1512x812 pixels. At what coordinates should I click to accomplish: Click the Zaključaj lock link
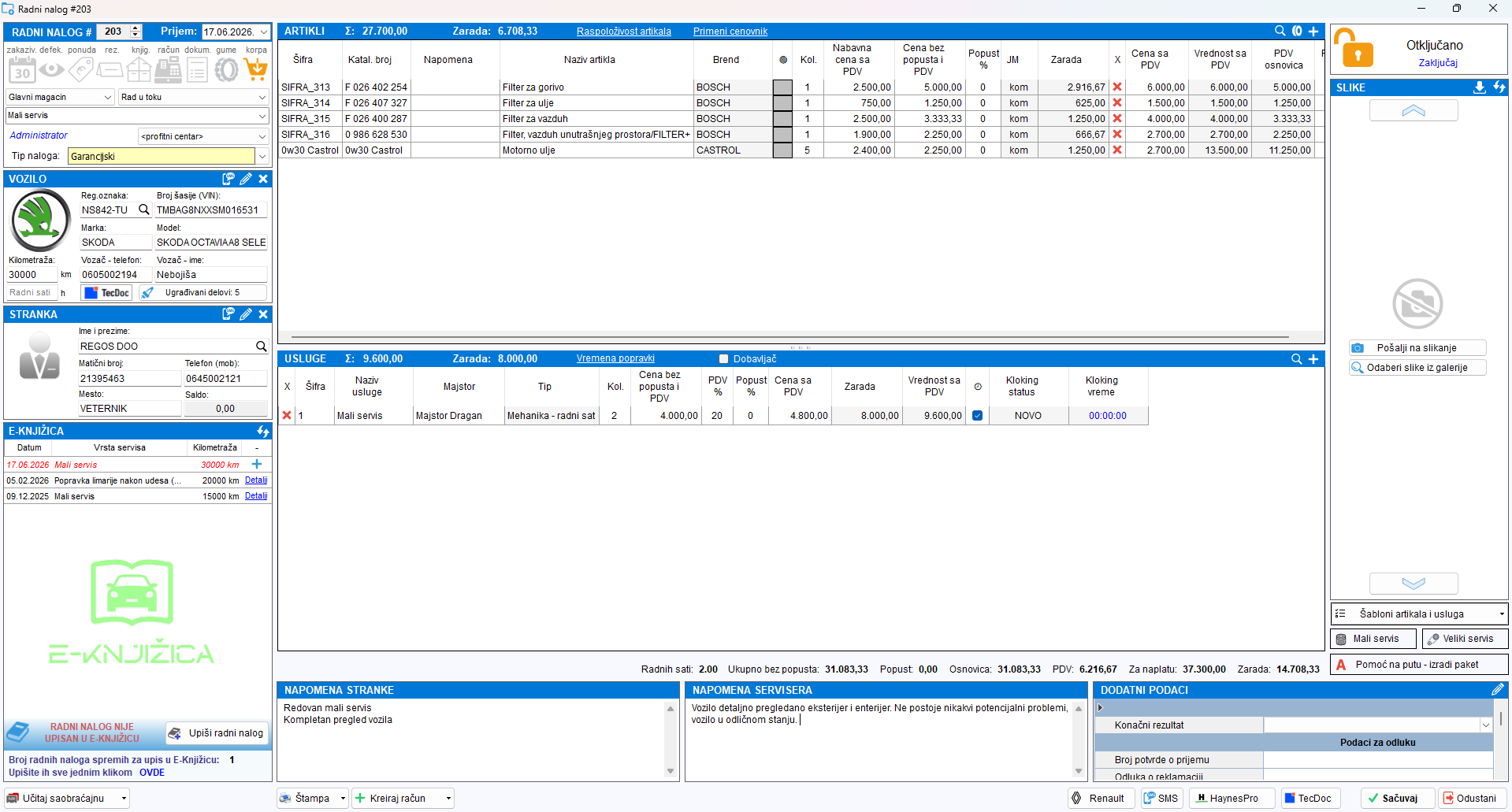pos(1438,63)
